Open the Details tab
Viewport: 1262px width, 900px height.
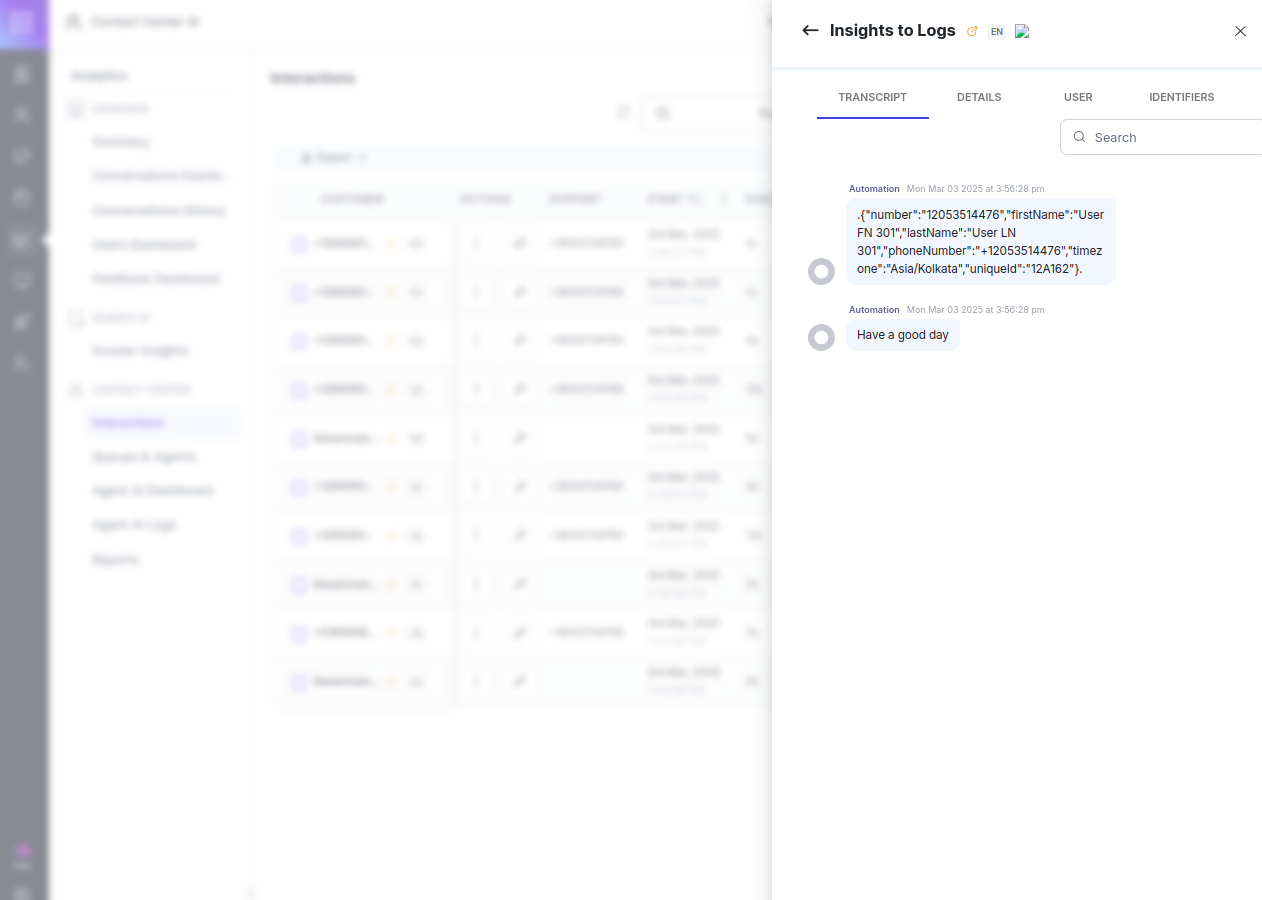[978, 98]
